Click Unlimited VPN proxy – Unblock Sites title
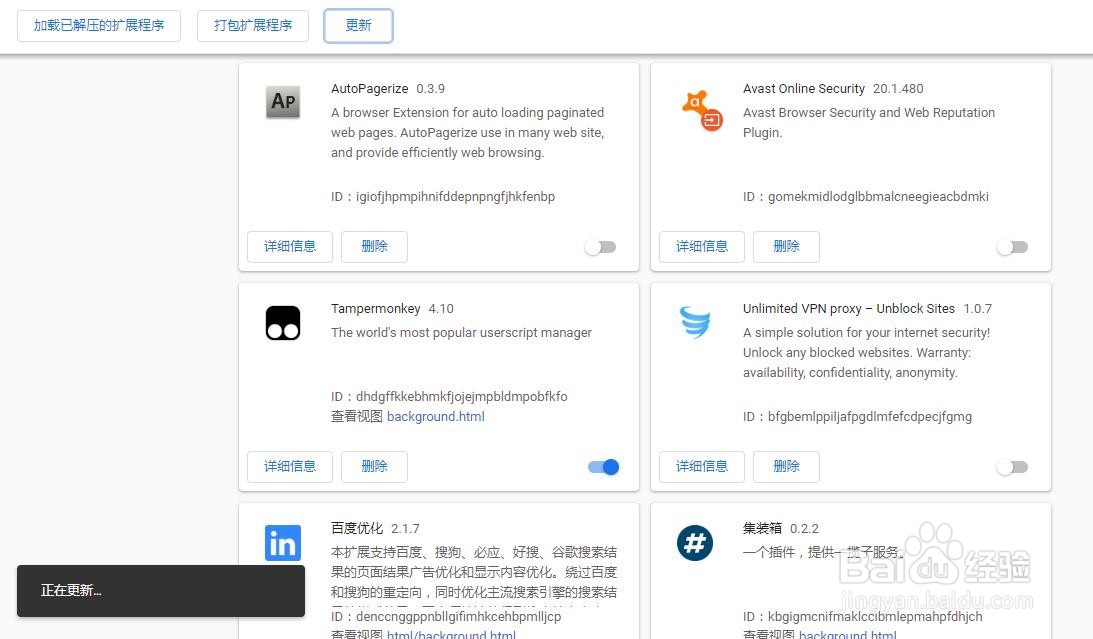1093x639 pixels. pyautogui.click(x=849, y=309)
